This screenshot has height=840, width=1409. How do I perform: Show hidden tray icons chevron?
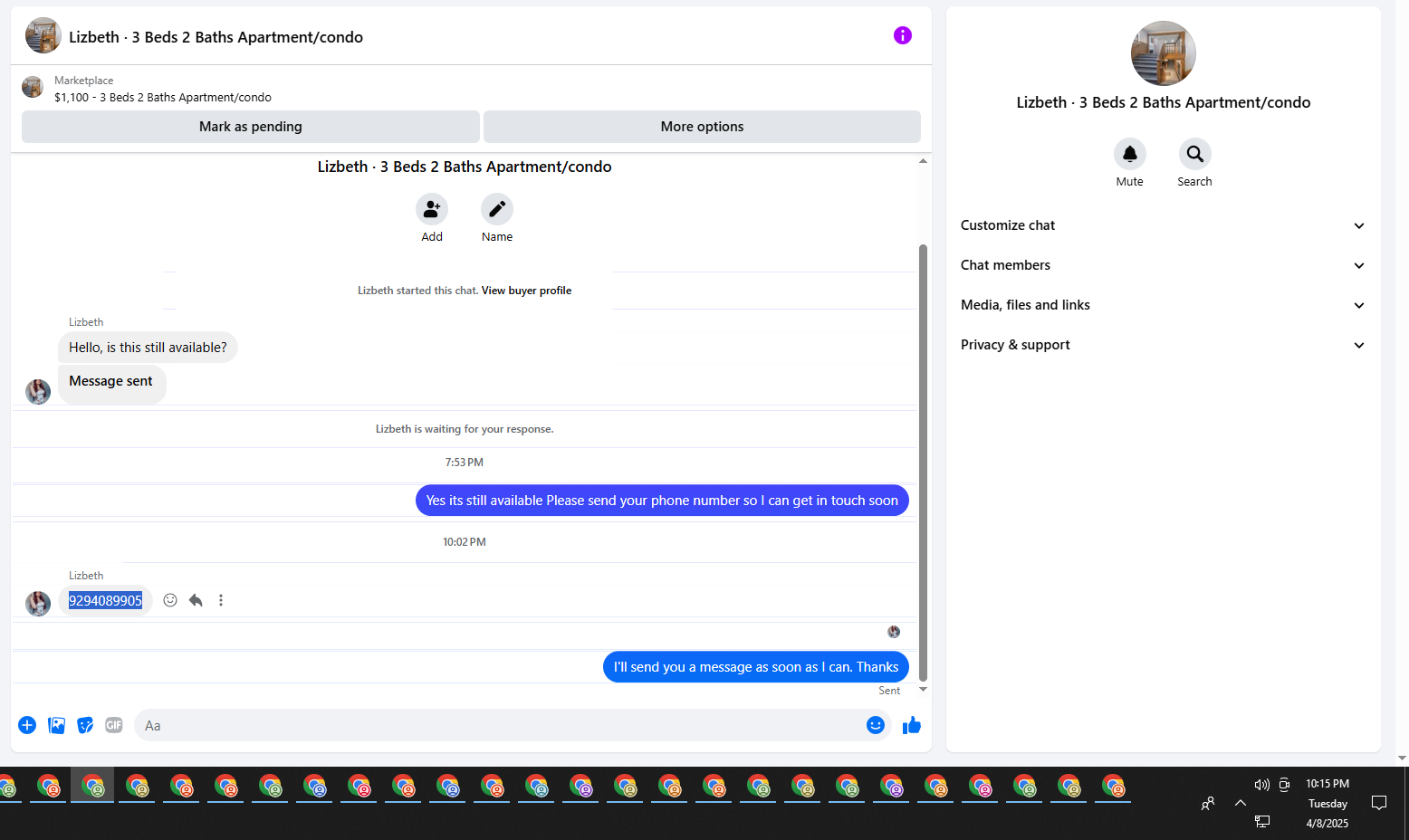(x=1241, y=803)
